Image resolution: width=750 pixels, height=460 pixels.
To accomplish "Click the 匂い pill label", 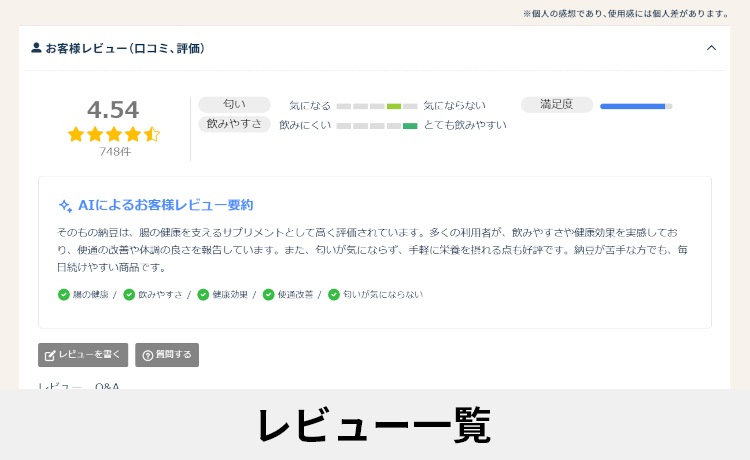I will [x=234, y=104].
